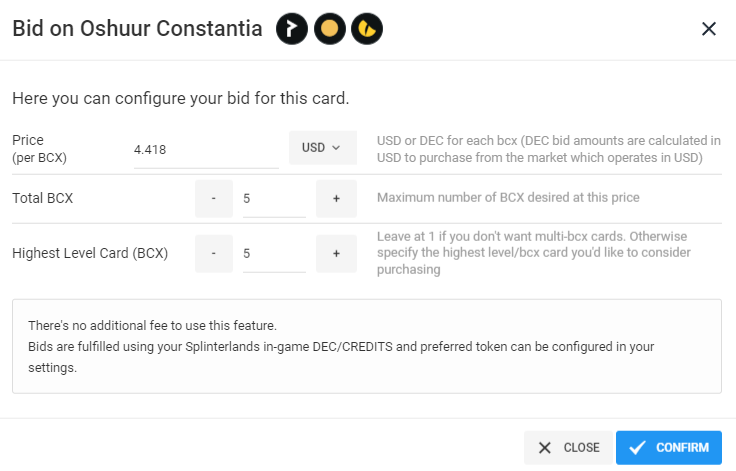Expand currency list via chevron arrow

pos(336,147)
